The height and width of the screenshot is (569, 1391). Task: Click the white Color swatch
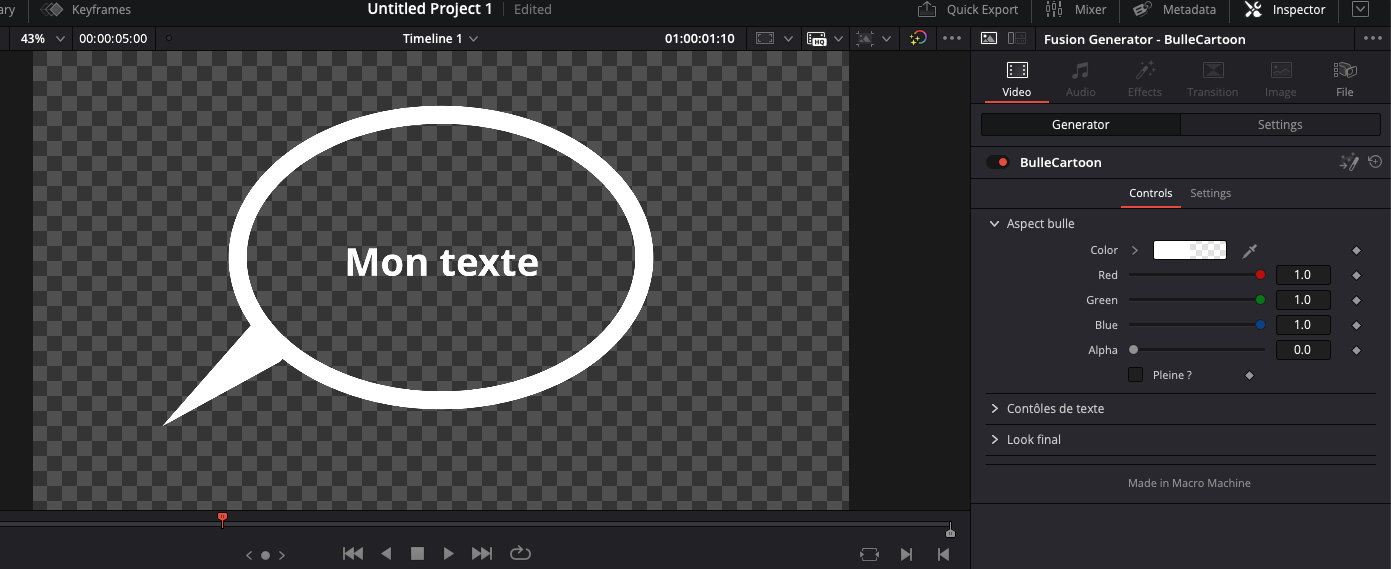point(1189,250)
